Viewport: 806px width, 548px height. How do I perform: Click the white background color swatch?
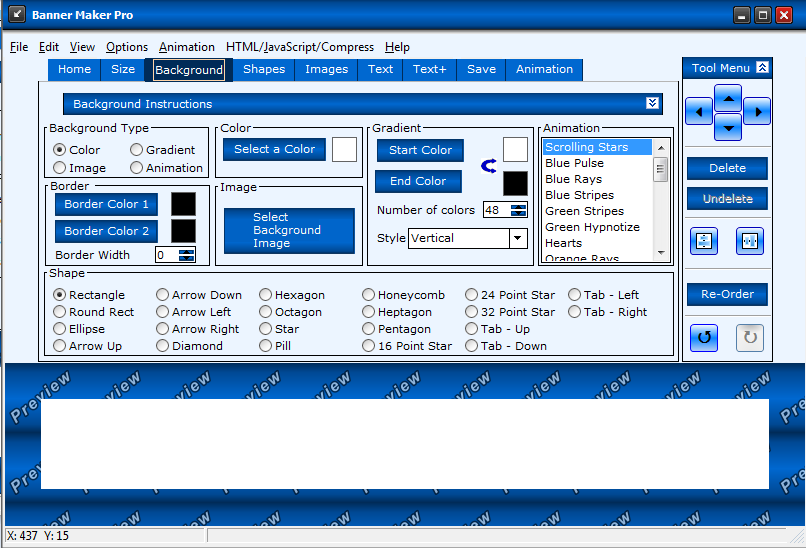(344, 150)
